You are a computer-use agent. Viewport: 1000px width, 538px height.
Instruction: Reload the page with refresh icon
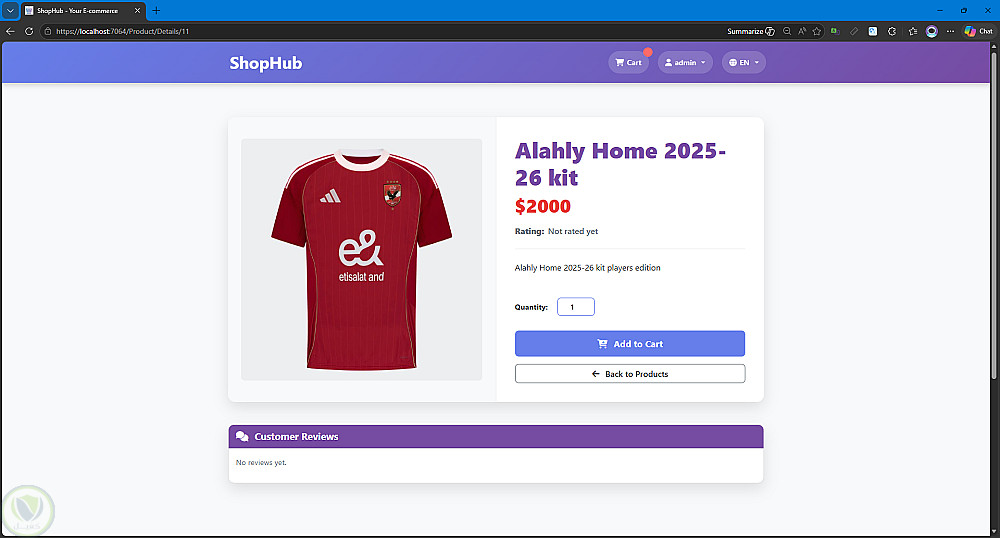coord(29,31)
